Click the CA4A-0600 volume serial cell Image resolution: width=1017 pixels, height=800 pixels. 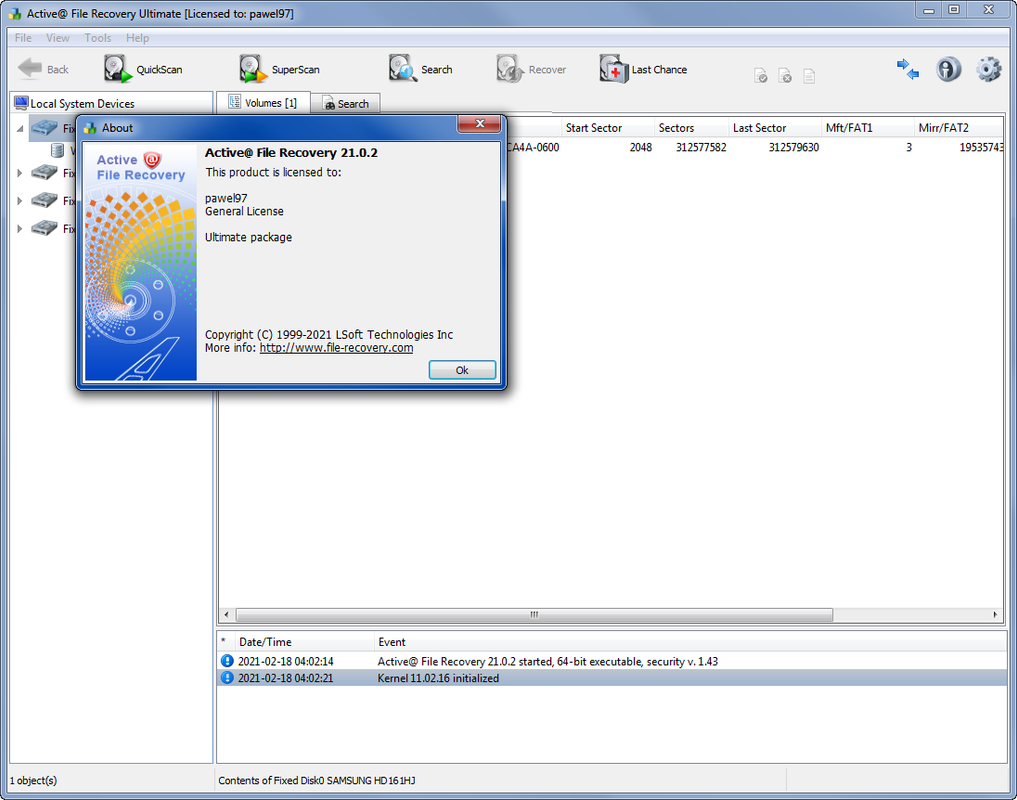pyautogui.click(x=533, y=147)
